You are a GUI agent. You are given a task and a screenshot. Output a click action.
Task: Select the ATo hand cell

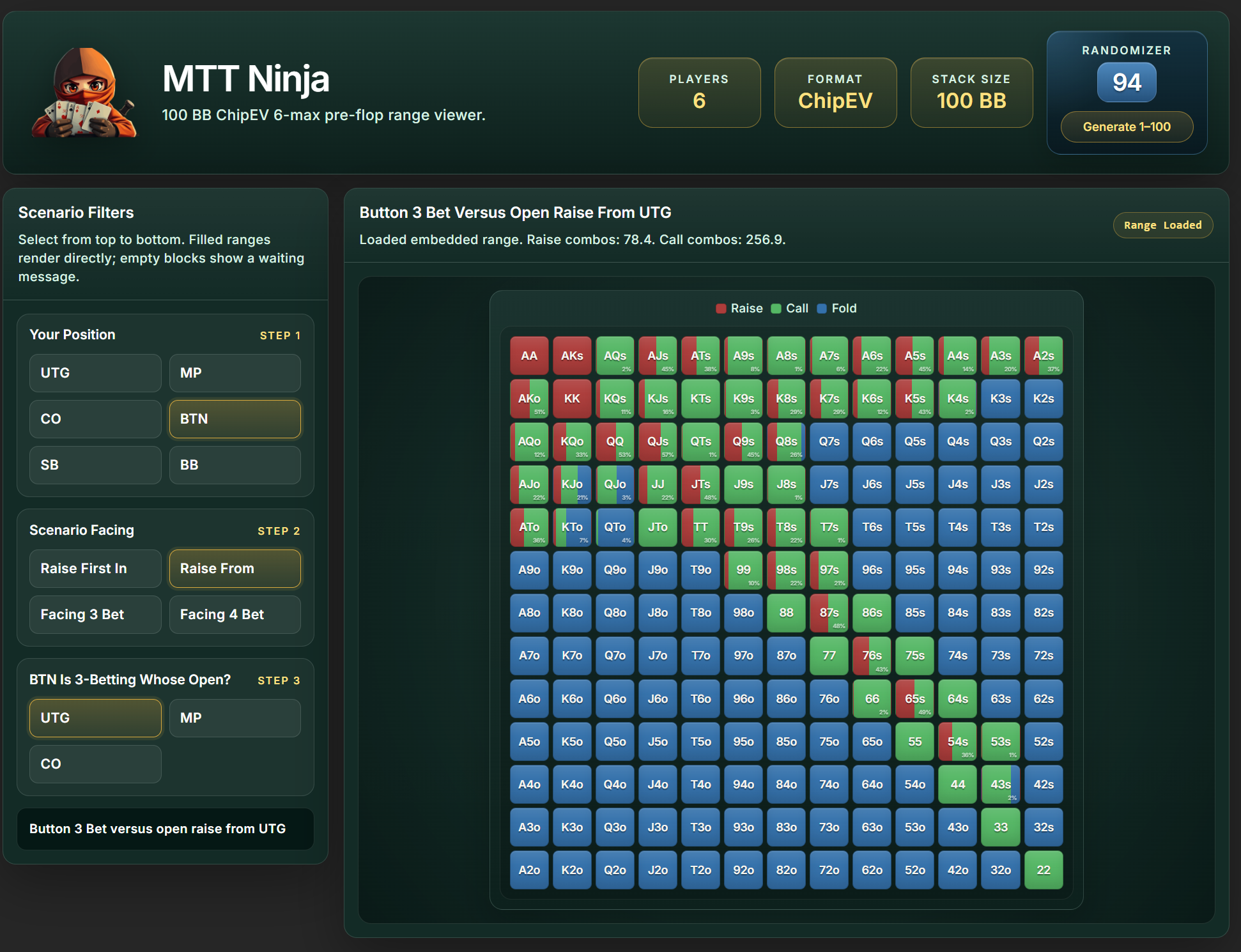pyautogui.click(x=529, y=527)
